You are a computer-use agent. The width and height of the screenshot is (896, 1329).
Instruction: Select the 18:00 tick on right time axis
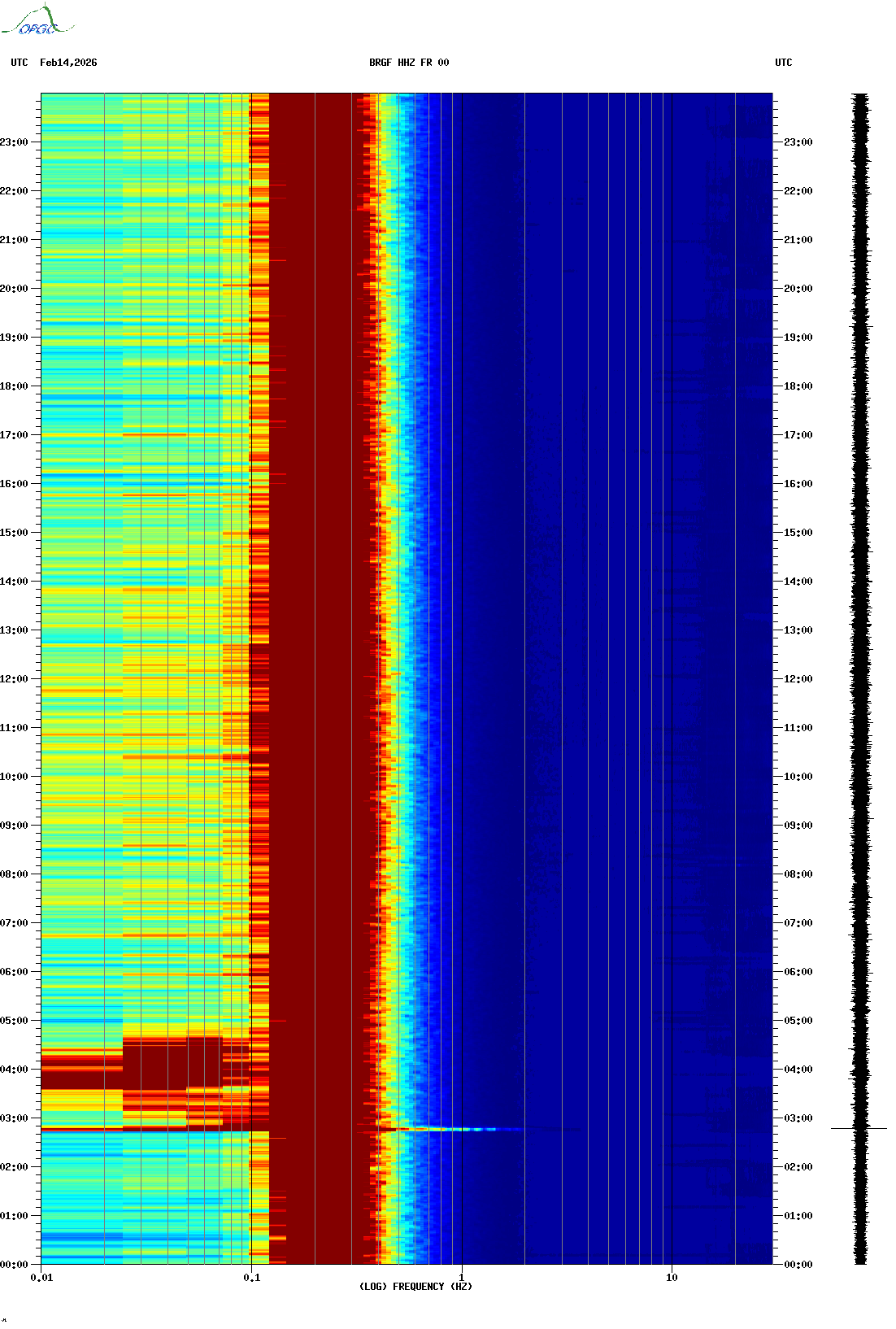pyautogui.click(x=798, y=386)
